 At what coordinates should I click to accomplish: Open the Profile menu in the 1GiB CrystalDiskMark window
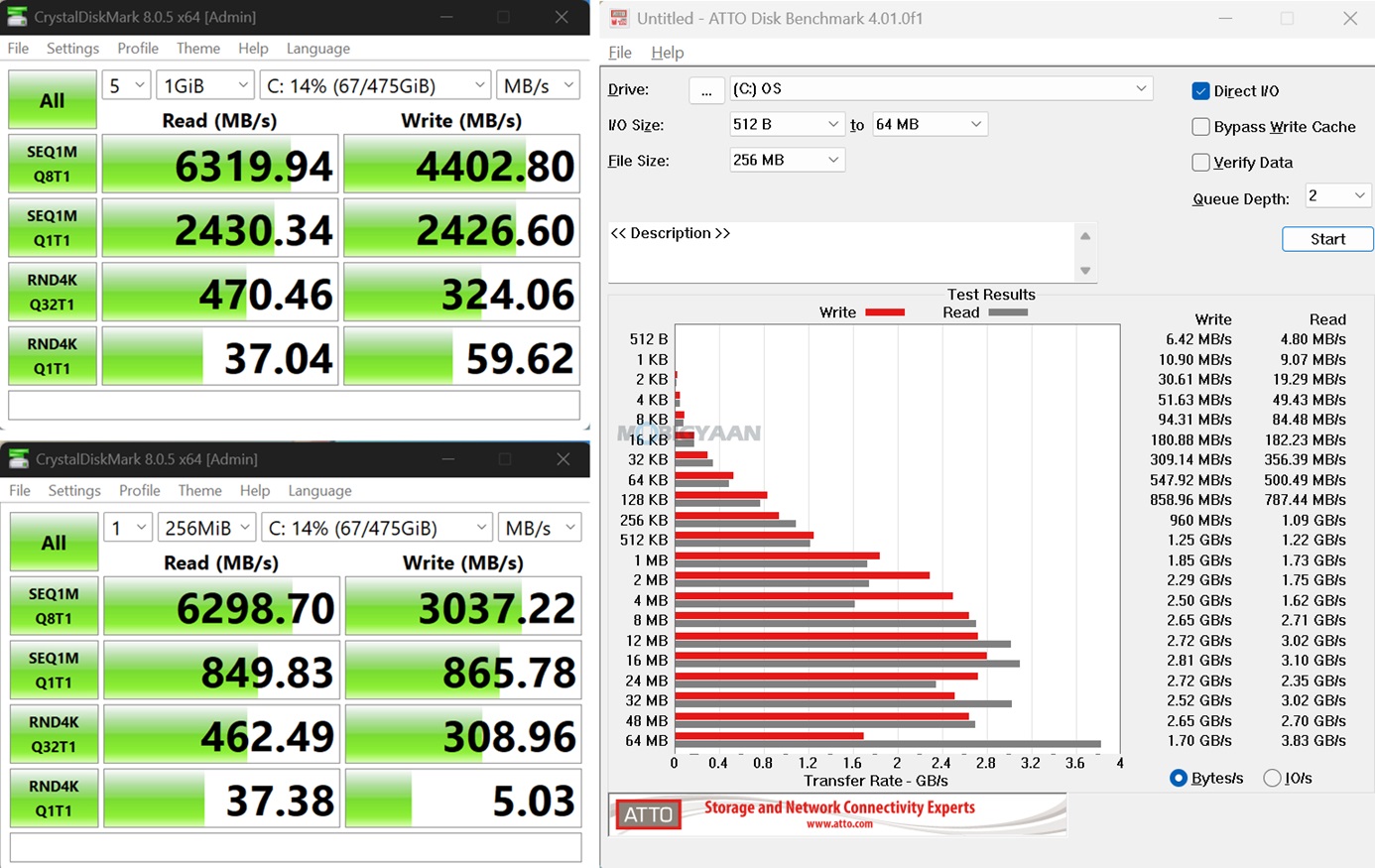(x=138, y=49)
